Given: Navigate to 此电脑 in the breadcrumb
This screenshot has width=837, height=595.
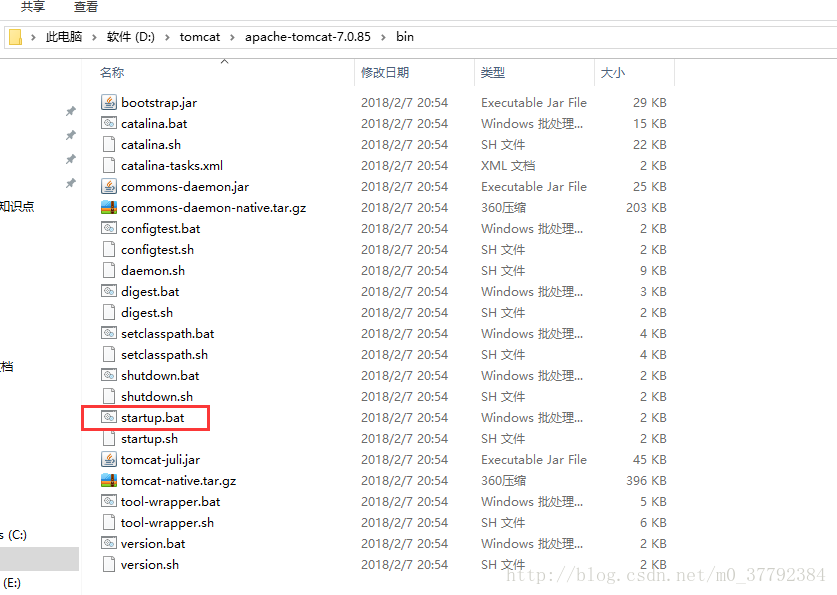Looking at the screenshot, I should 64,37.
